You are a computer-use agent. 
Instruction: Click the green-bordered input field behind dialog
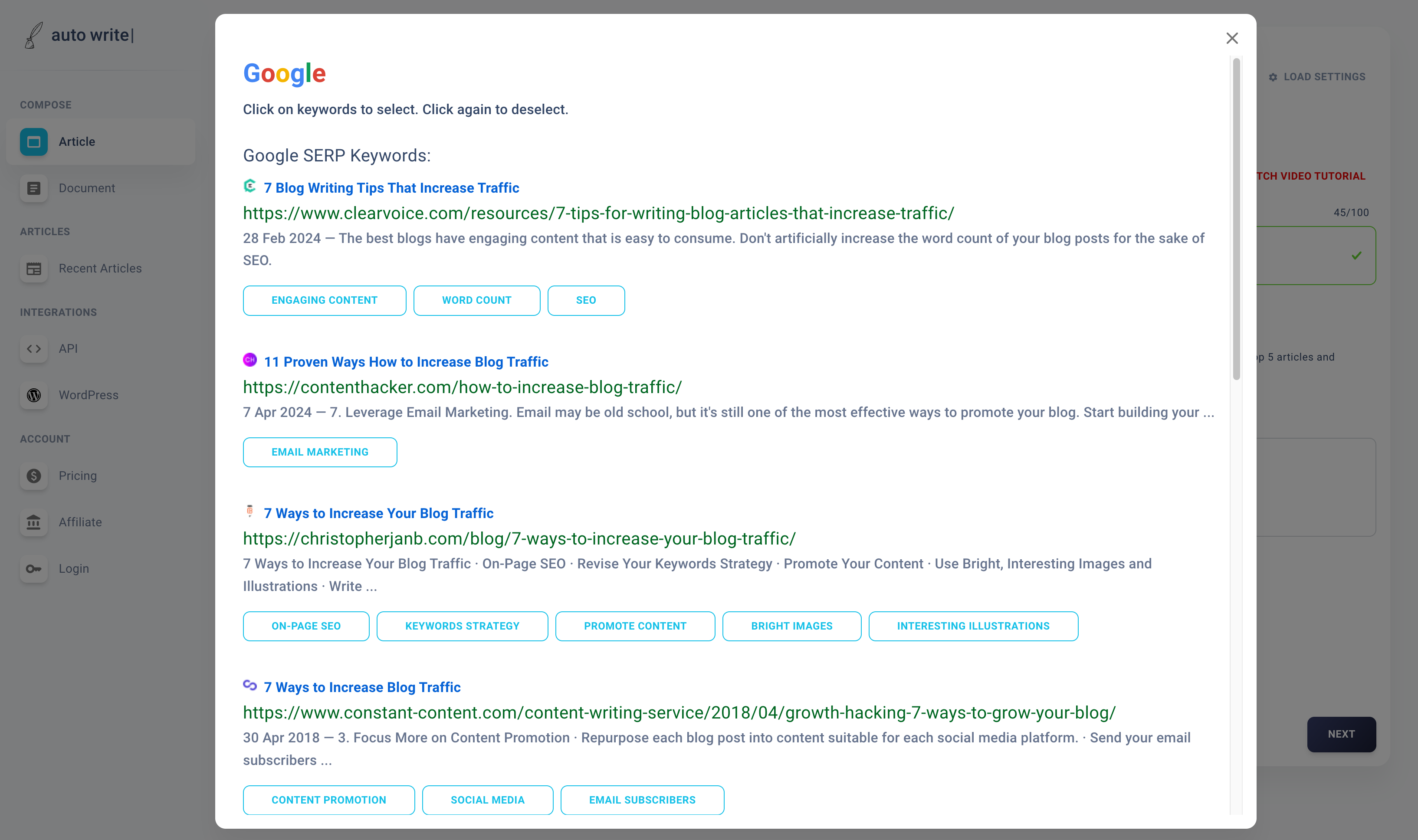pyautogui.click(x=1316, y=256)
